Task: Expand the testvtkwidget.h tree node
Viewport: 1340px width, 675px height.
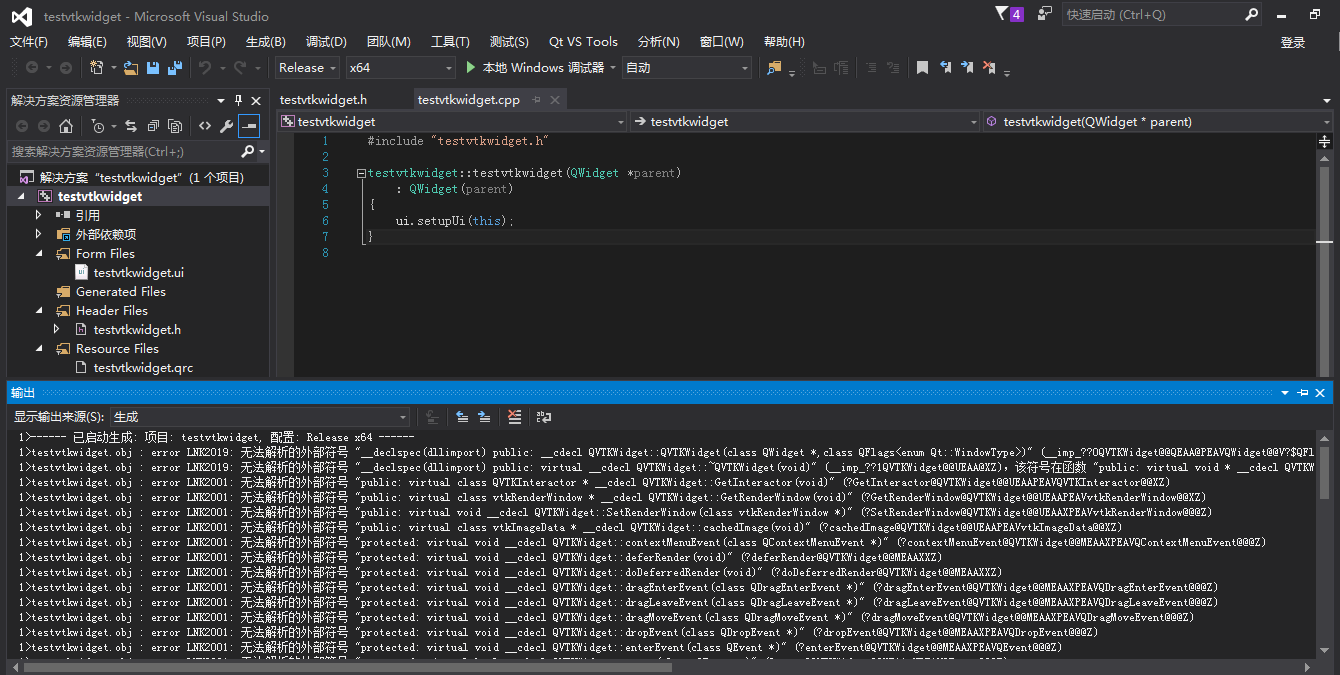Action: click(57, 329)
